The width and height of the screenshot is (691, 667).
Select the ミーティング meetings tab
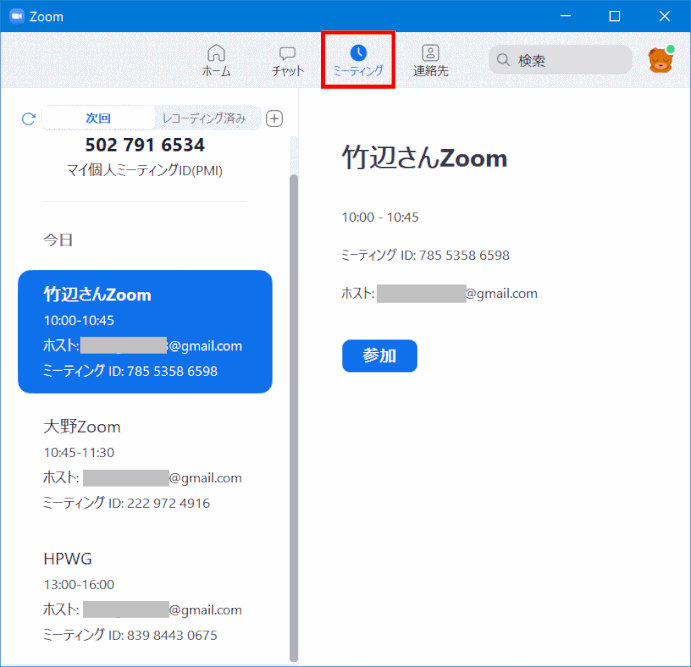click(358, 61)
